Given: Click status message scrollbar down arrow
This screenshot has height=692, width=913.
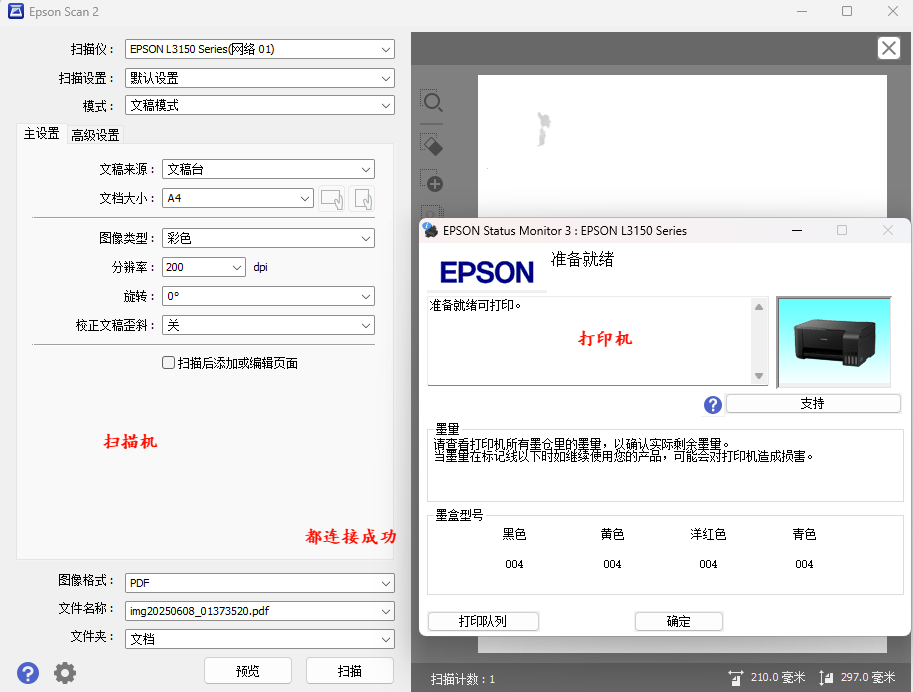Looking at the screenshot, I should tap(759, 376).
